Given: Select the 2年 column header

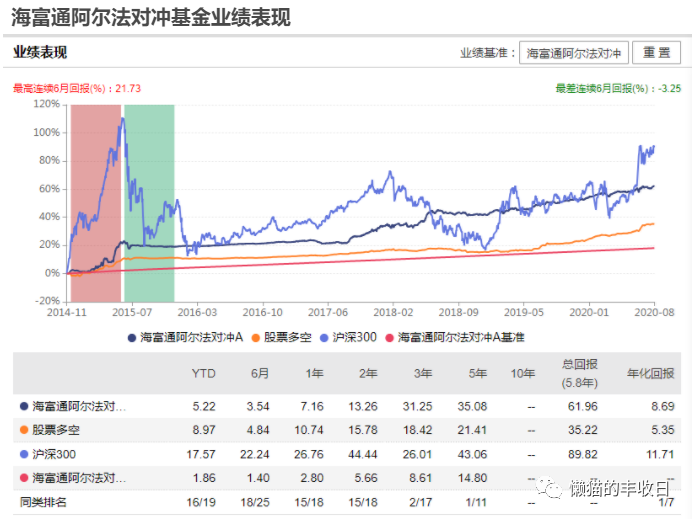Looking at the screenshot, I should pyautogui.click(x=368, y=374).
